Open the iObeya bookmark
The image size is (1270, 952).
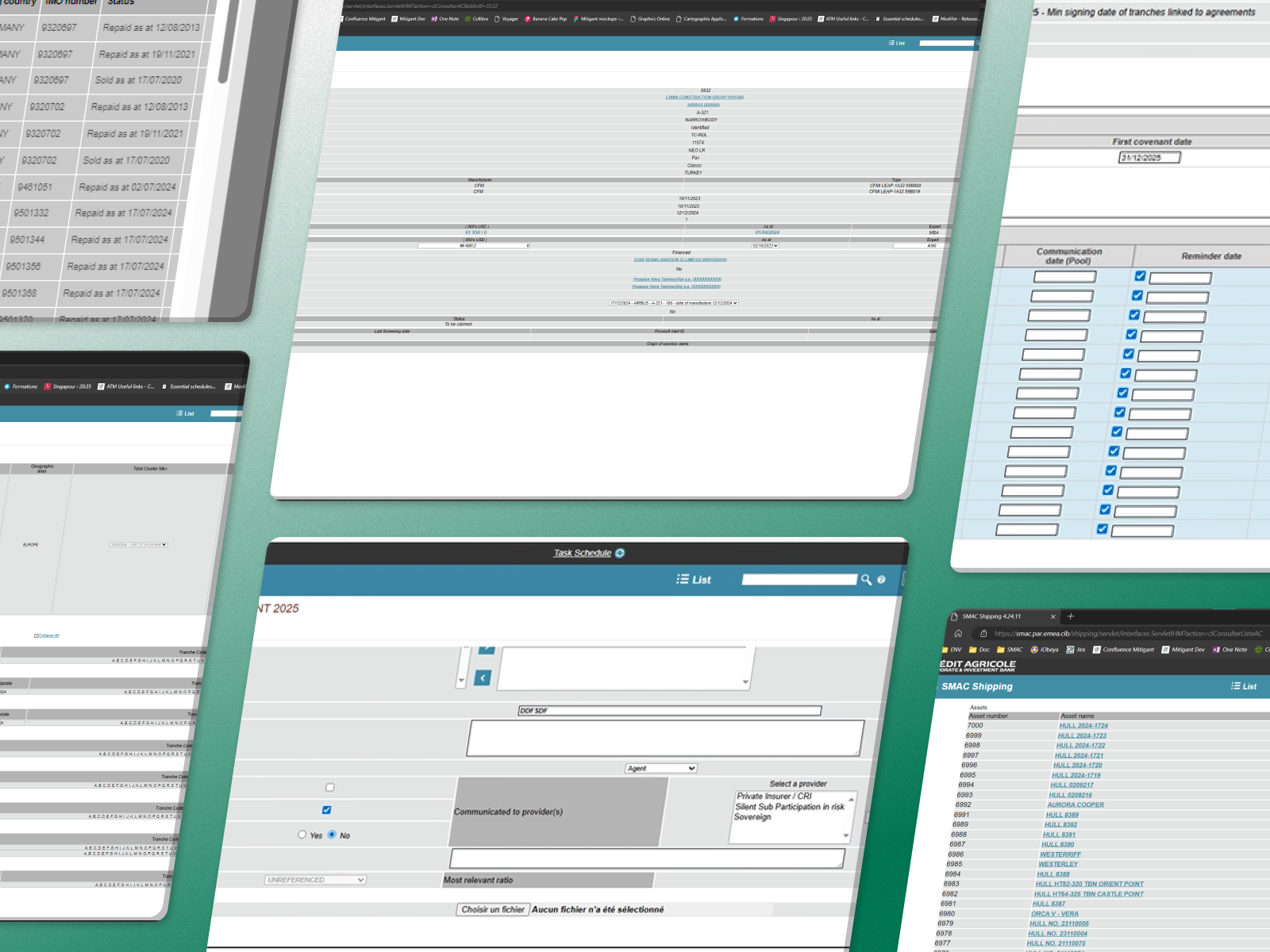(1045, 650)
